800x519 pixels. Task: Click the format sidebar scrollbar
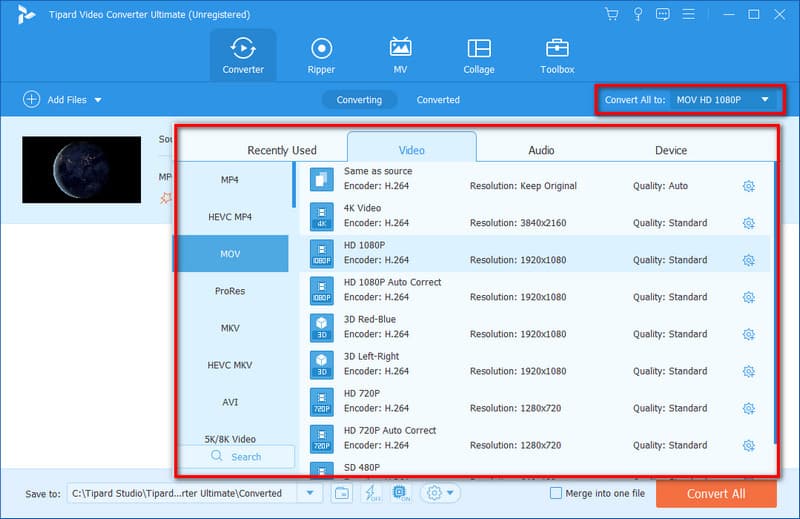coord(294,185)
